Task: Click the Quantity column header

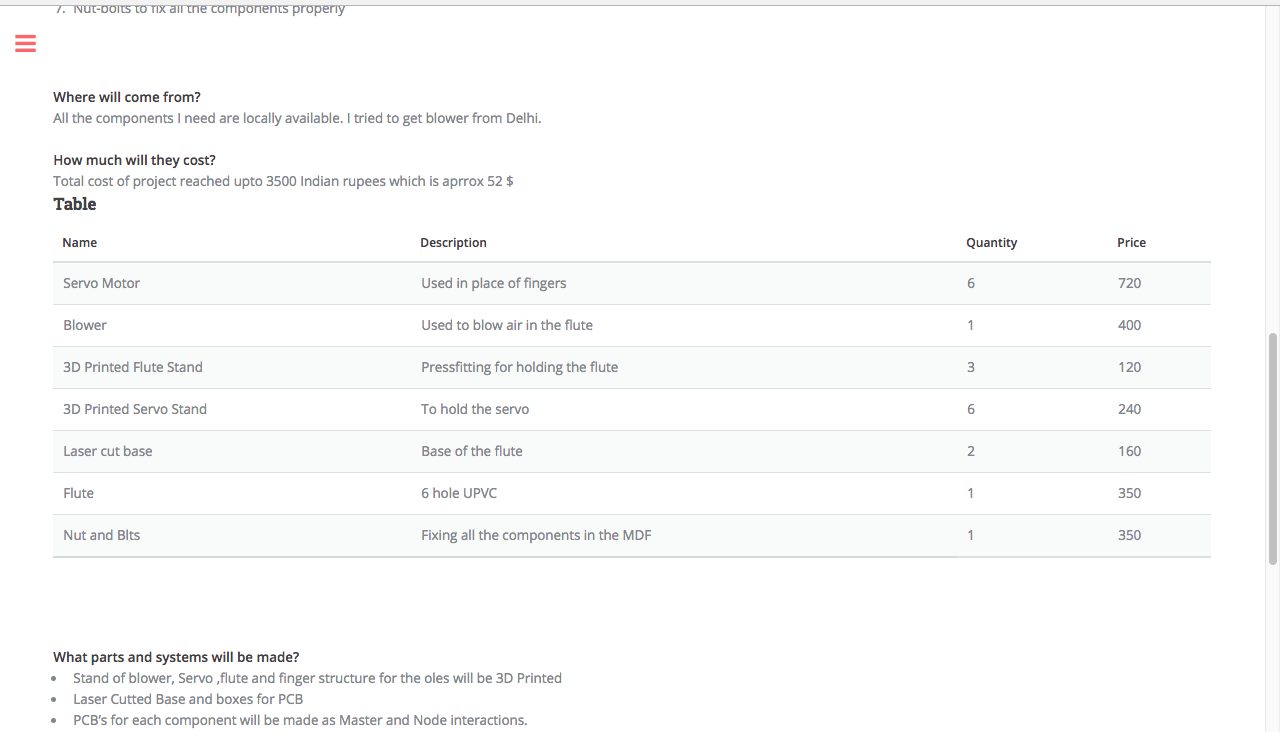Action: coord(991,242)
